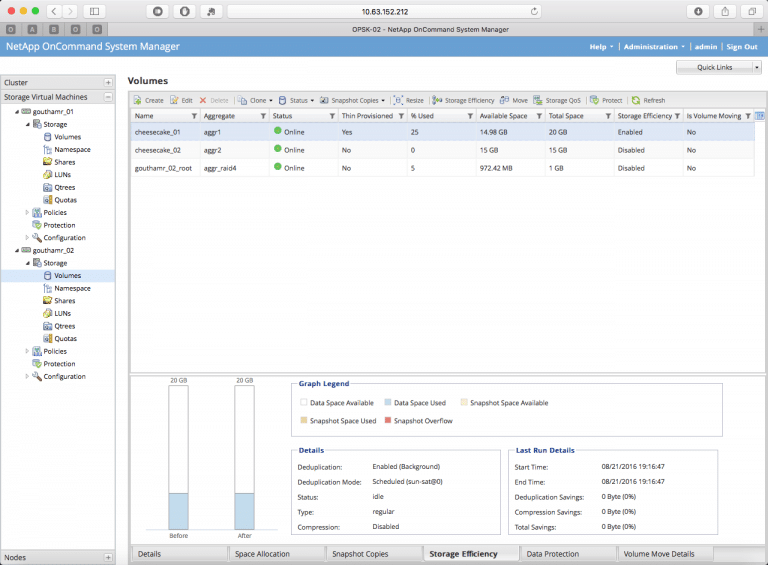
Task: Collapse the Storage Virtual Machines panel
Action: pos(108,97)
